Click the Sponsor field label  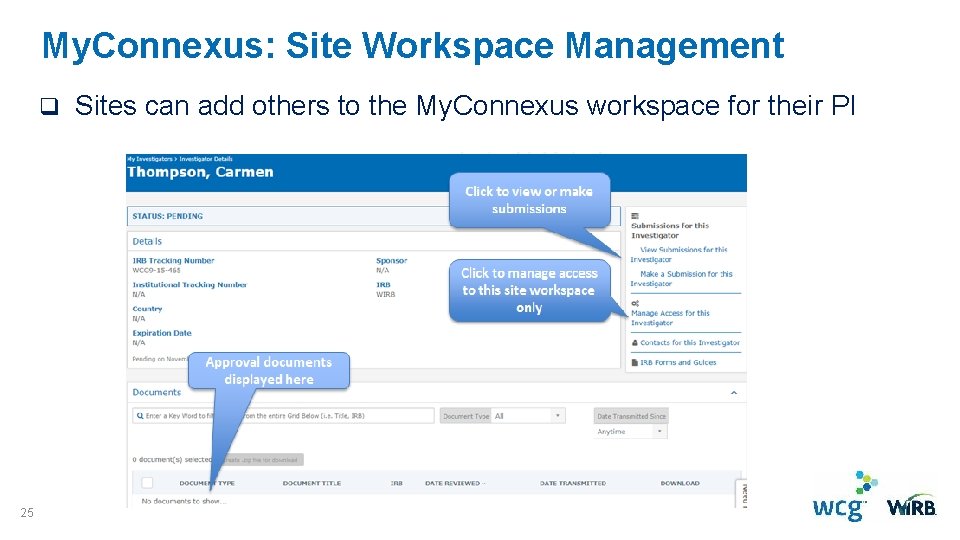391,260
